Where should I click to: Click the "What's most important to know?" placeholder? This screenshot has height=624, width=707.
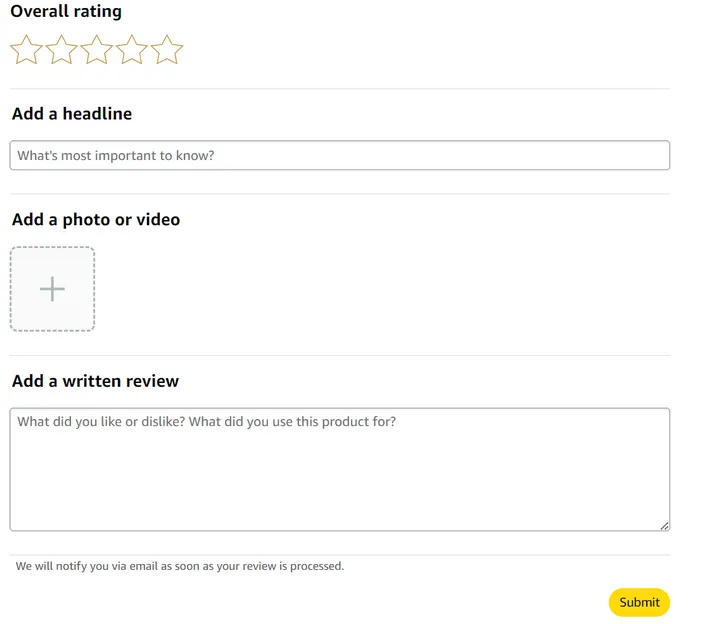pos(116,156)
